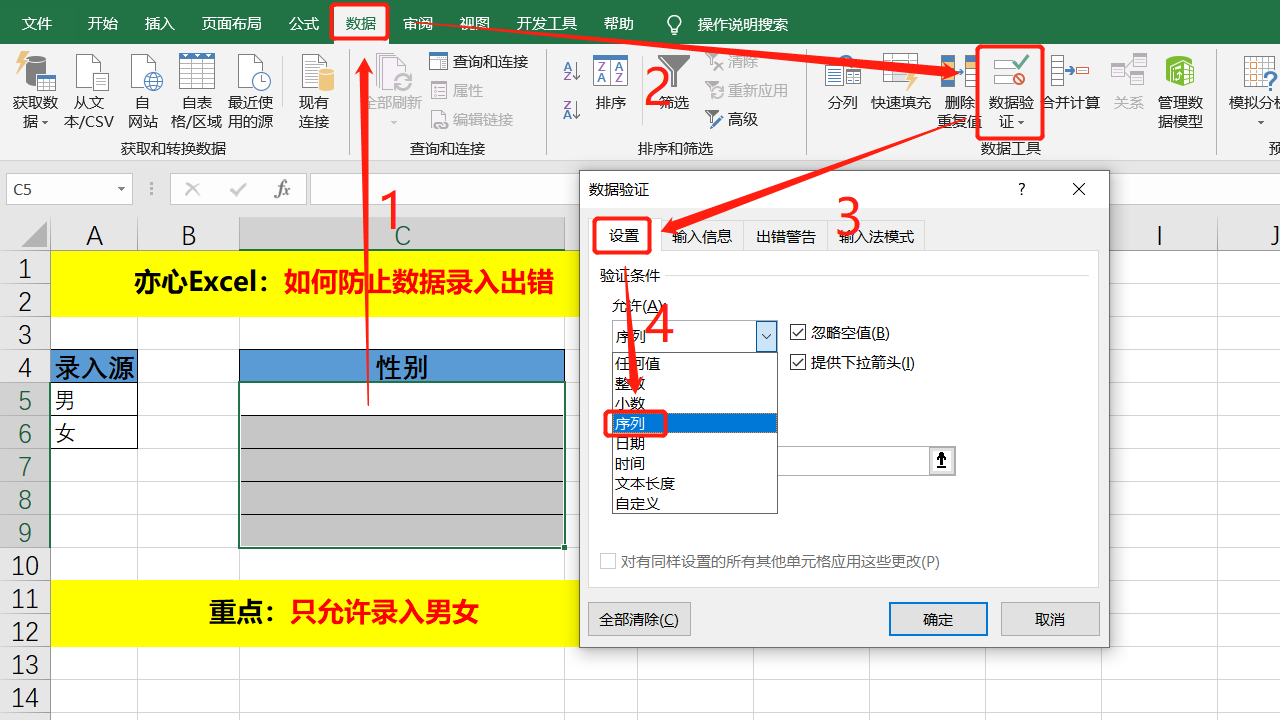Check the apply-to-all-cells 对有同样设置 checkbox
Image resolution: width=1280 pixels, height=720 pixels.
click(x=608, y=561)
